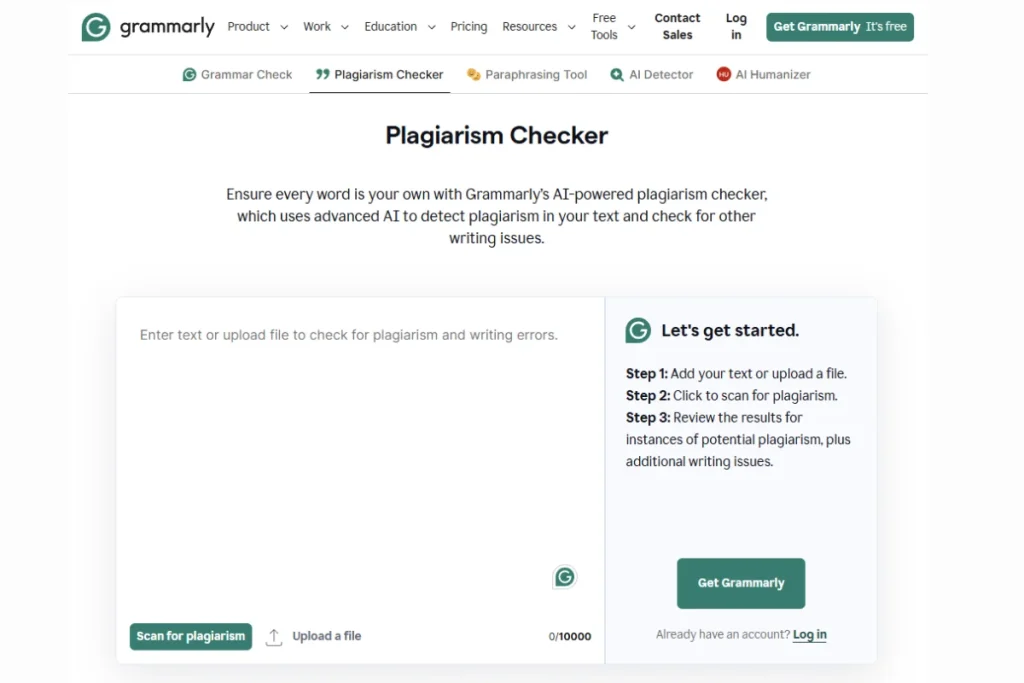Click the Plagiarism Checker quotation marks icon
Viewport: 1024px width, 683px height.
point(323,74)
